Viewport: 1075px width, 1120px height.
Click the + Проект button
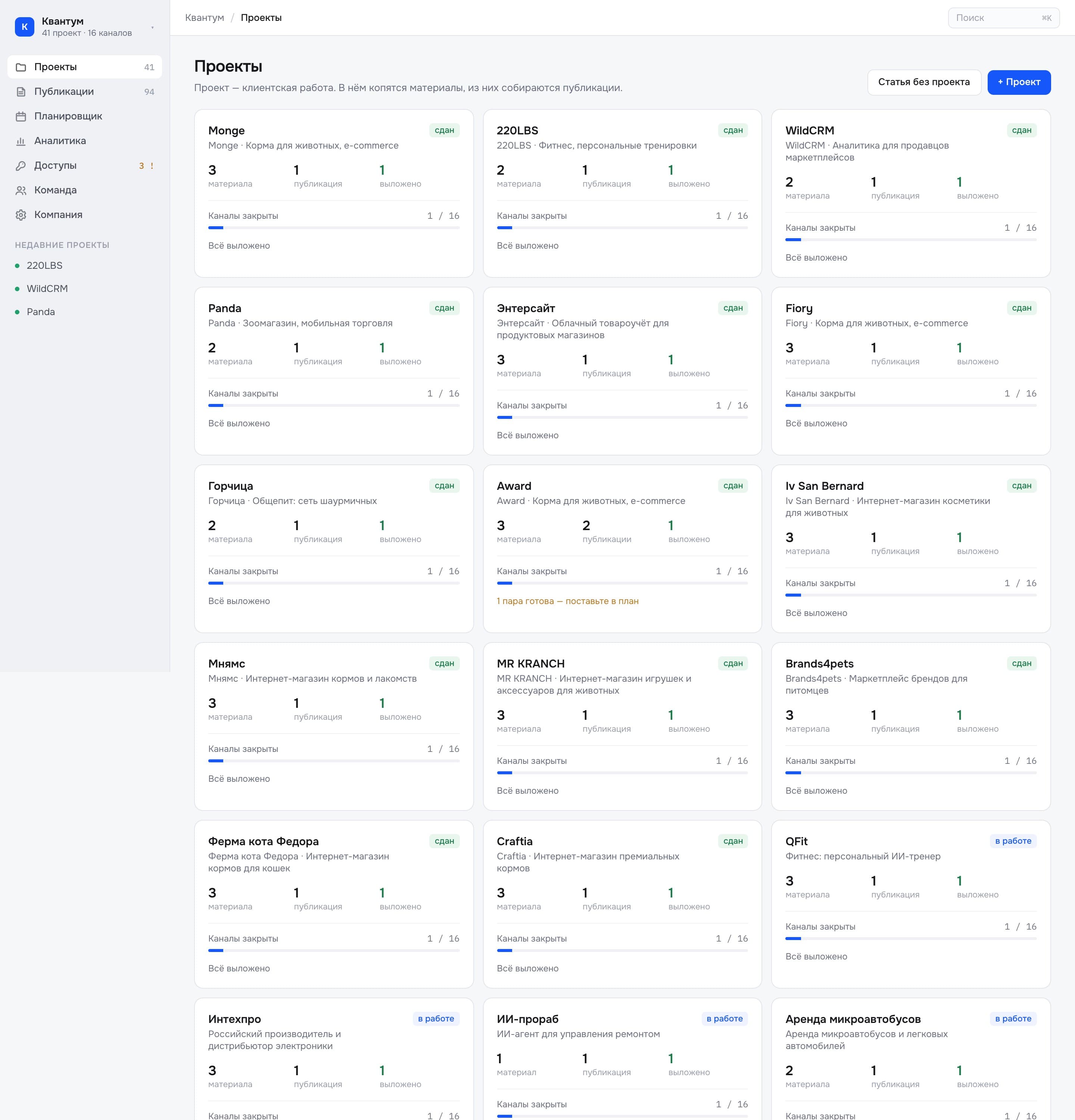1019,82
